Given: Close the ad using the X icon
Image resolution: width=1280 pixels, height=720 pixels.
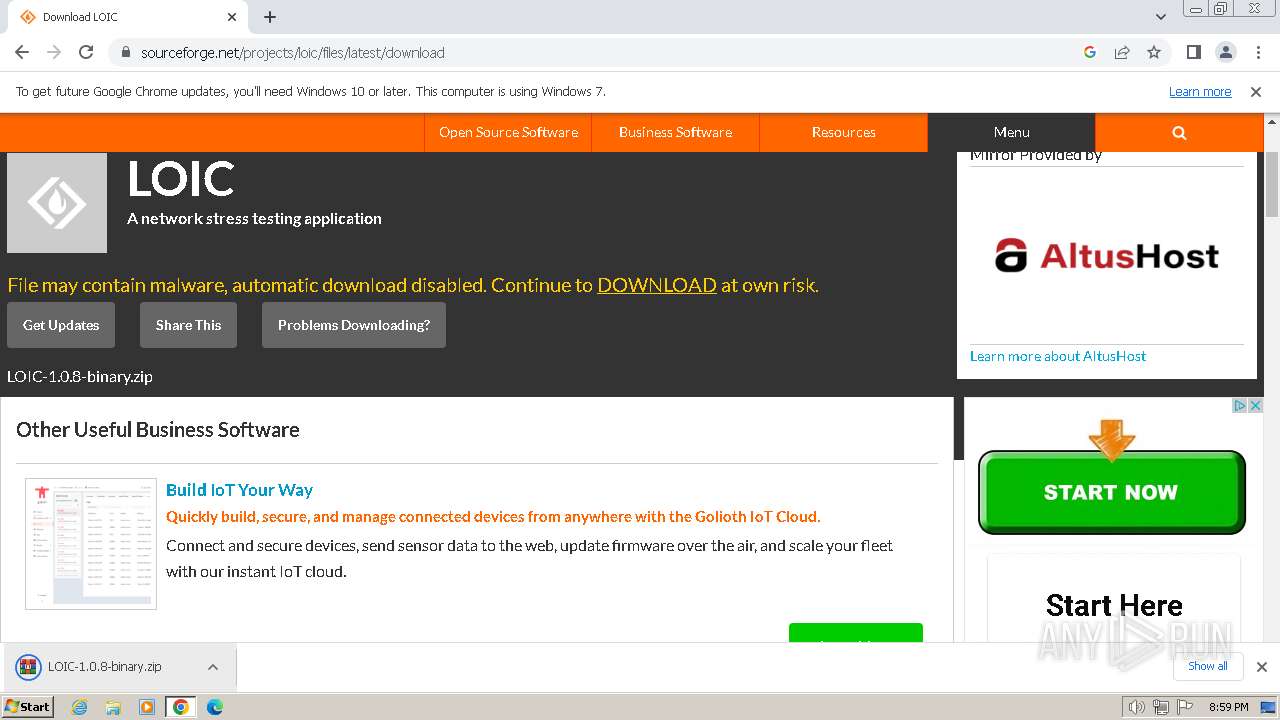Looking at the screenshot, I should (1256, 405).
